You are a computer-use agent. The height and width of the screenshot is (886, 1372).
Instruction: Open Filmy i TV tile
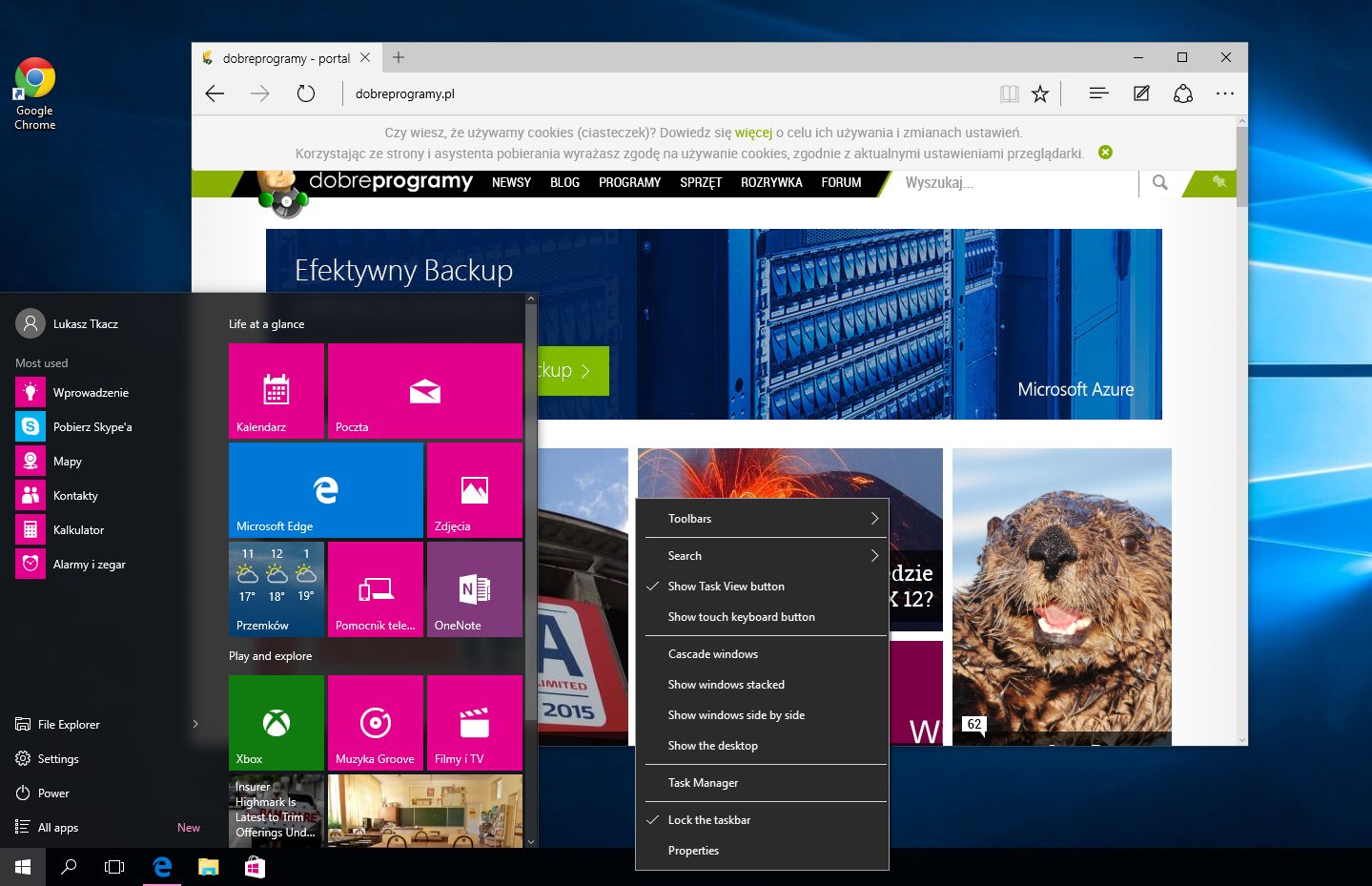[x=475, y=723]
